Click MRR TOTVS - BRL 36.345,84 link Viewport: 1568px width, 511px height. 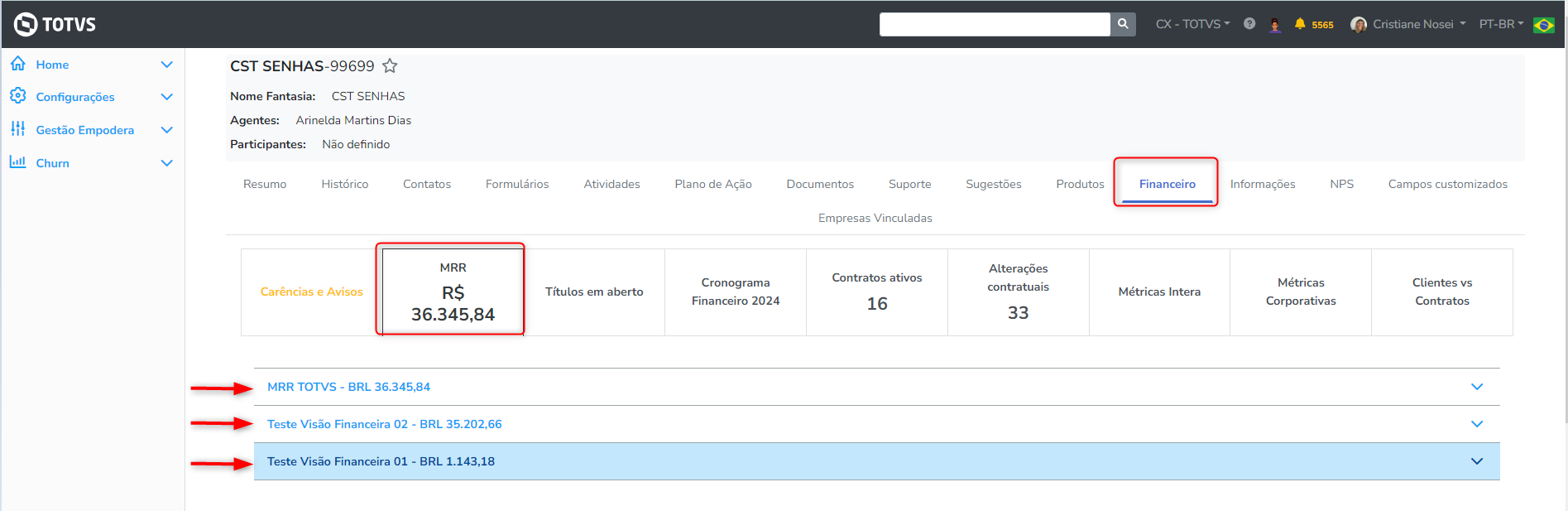(348, 387)
